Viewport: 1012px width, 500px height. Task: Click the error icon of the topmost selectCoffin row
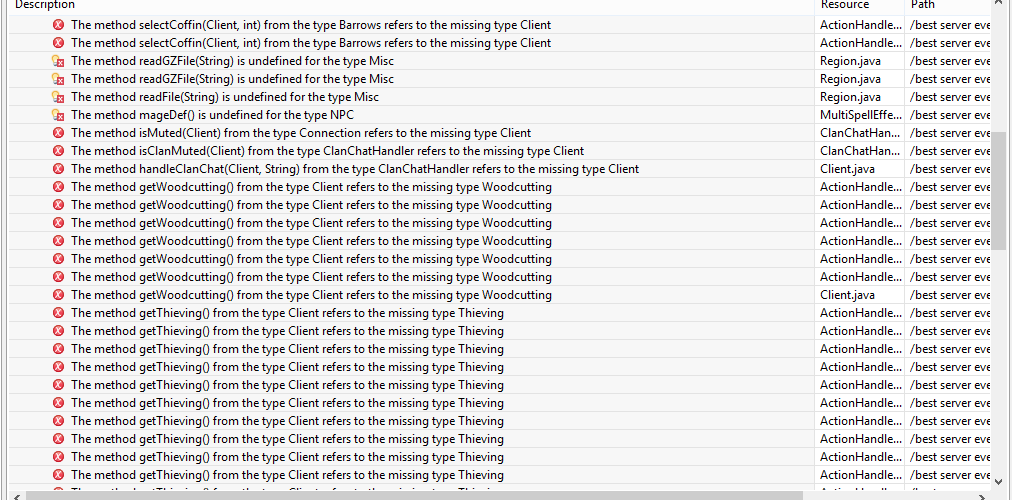tap(58, 25)
